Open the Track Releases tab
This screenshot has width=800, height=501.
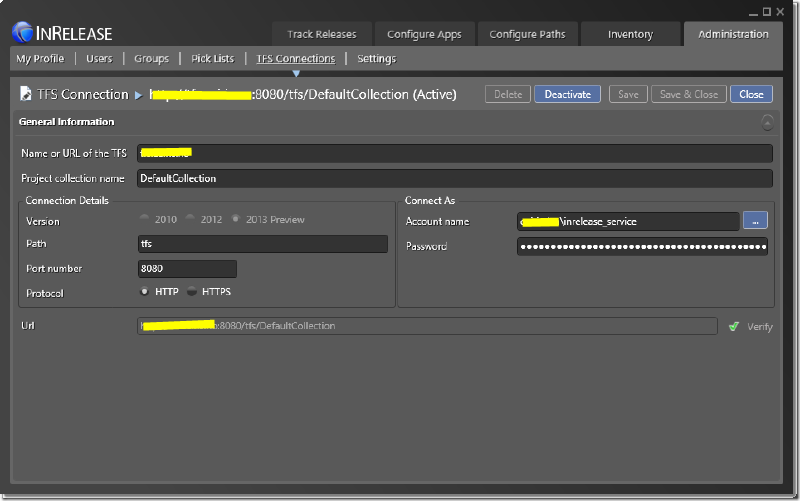tap(321, 34)
